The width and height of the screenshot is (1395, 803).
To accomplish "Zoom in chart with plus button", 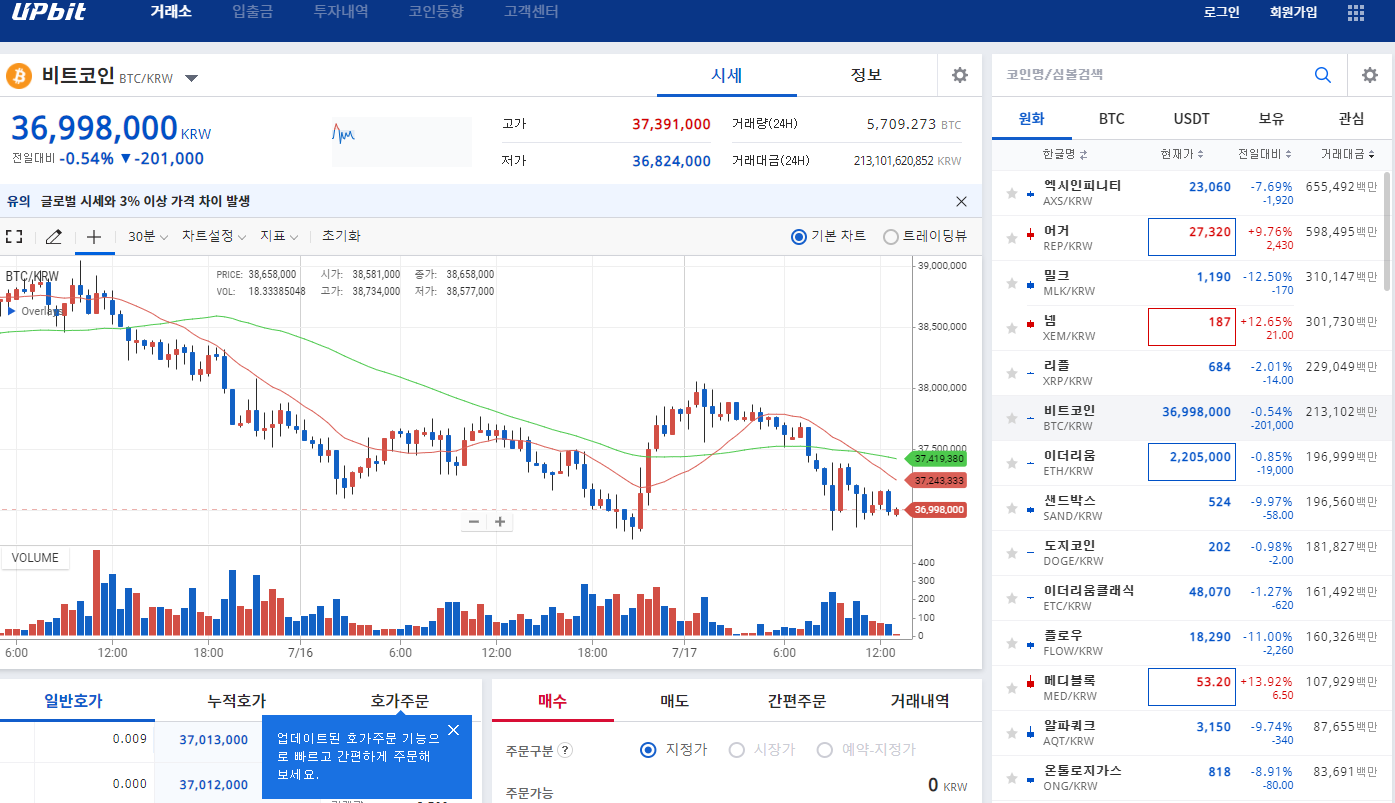I will 499,521.
